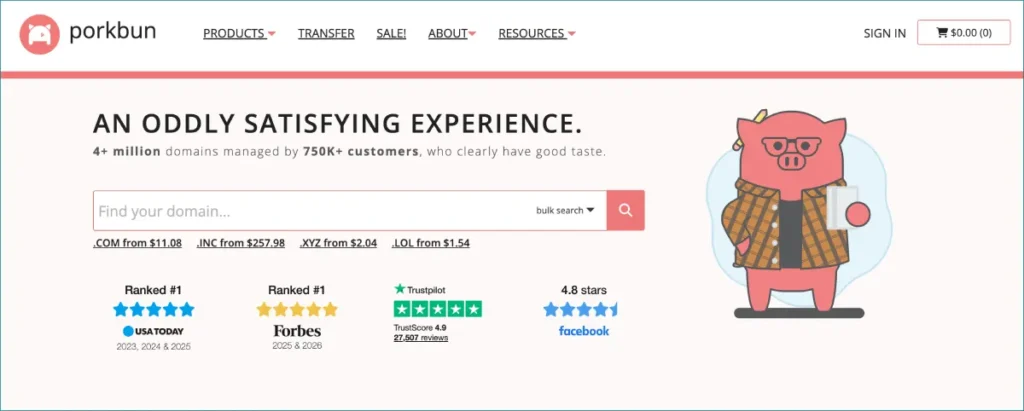Open the SALE! page

click(x=391, y=33)
